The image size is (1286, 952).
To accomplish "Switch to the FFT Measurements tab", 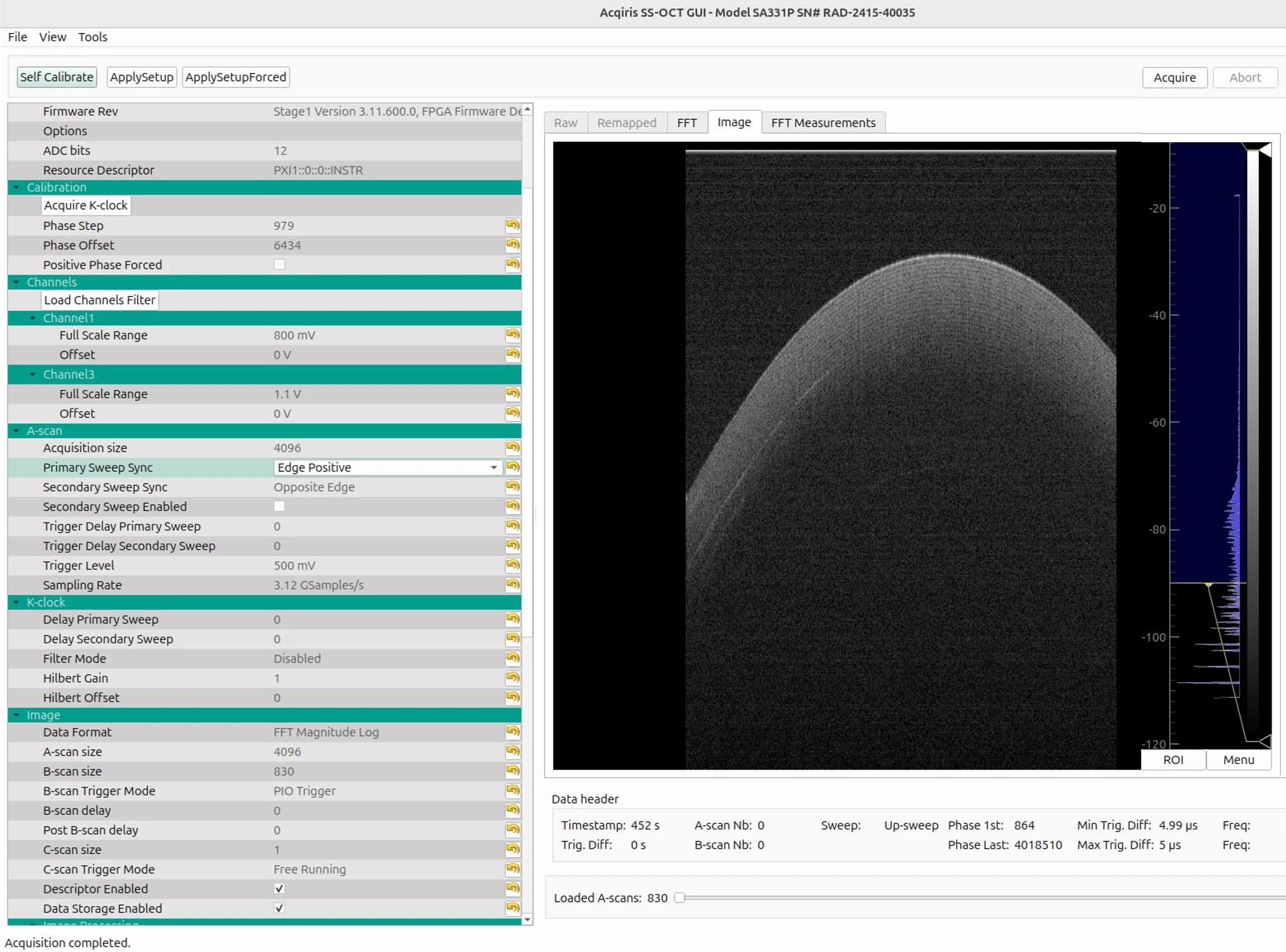I will click(823, 122).
